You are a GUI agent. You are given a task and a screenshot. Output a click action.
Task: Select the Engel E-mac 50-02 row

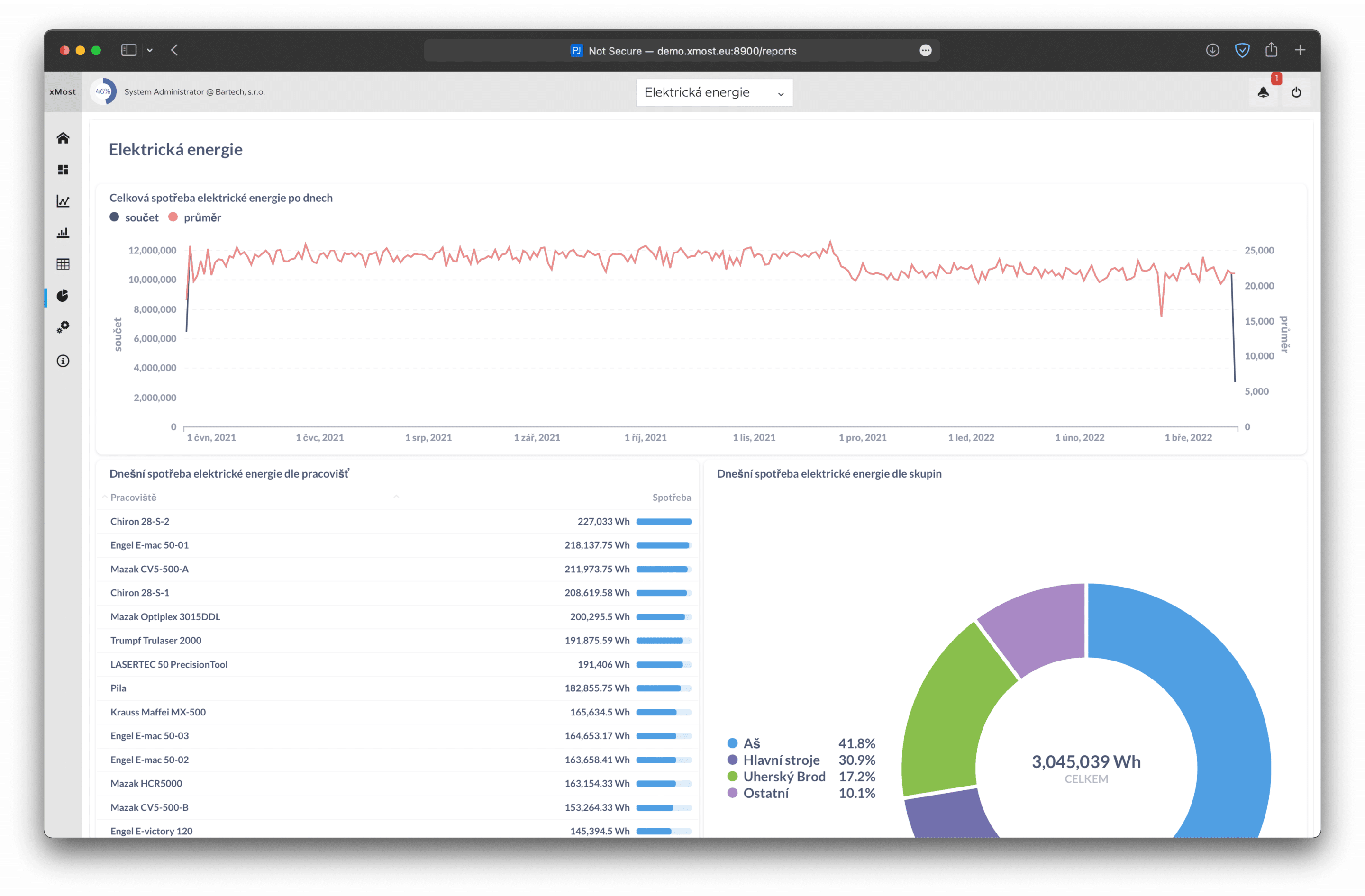[x=397, y=759]
